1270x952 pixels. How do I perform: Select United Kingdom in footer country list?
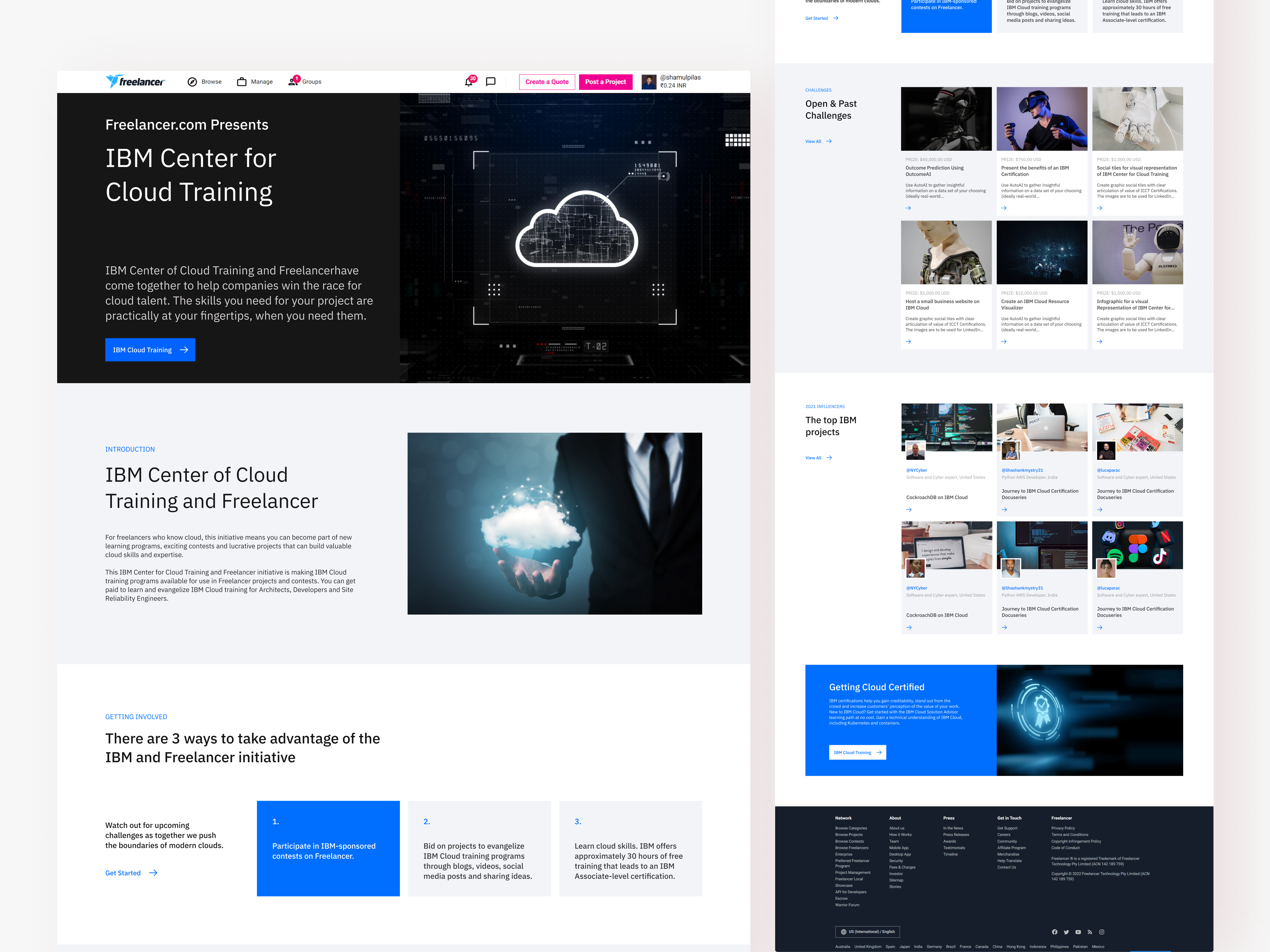click(868, 947)
